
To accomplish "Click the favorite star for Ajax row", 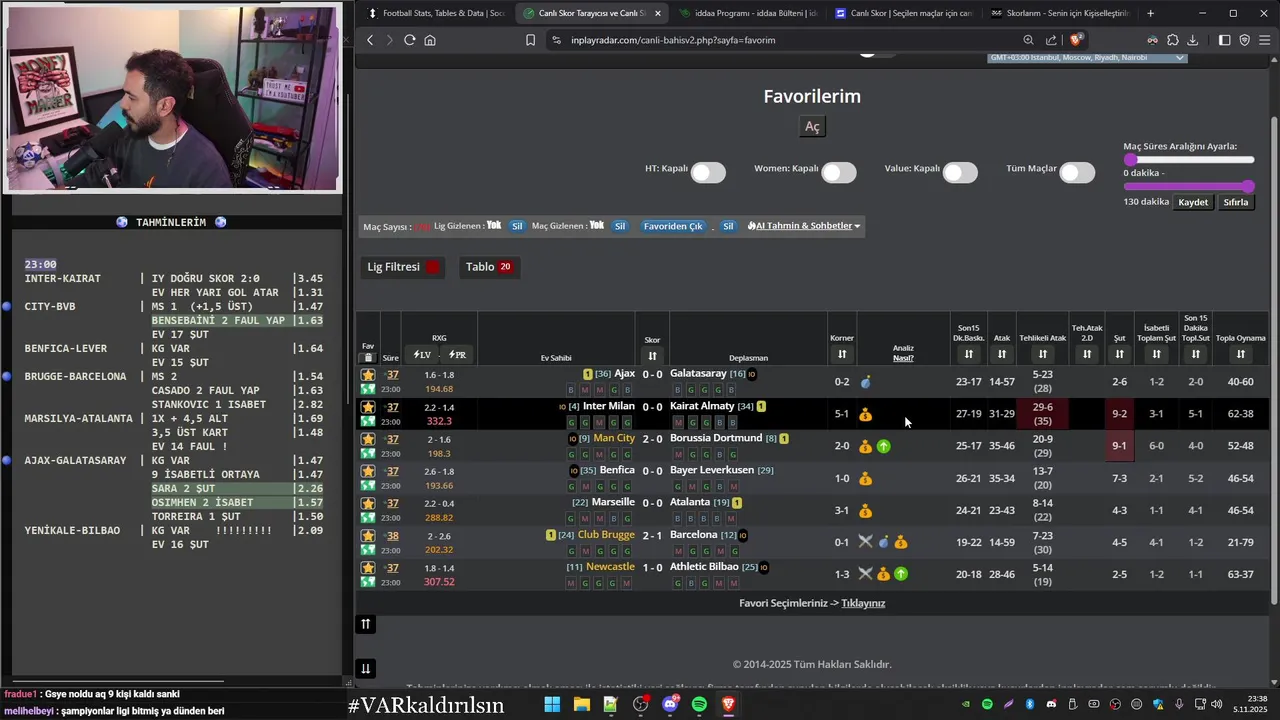I will pos(368,375).
